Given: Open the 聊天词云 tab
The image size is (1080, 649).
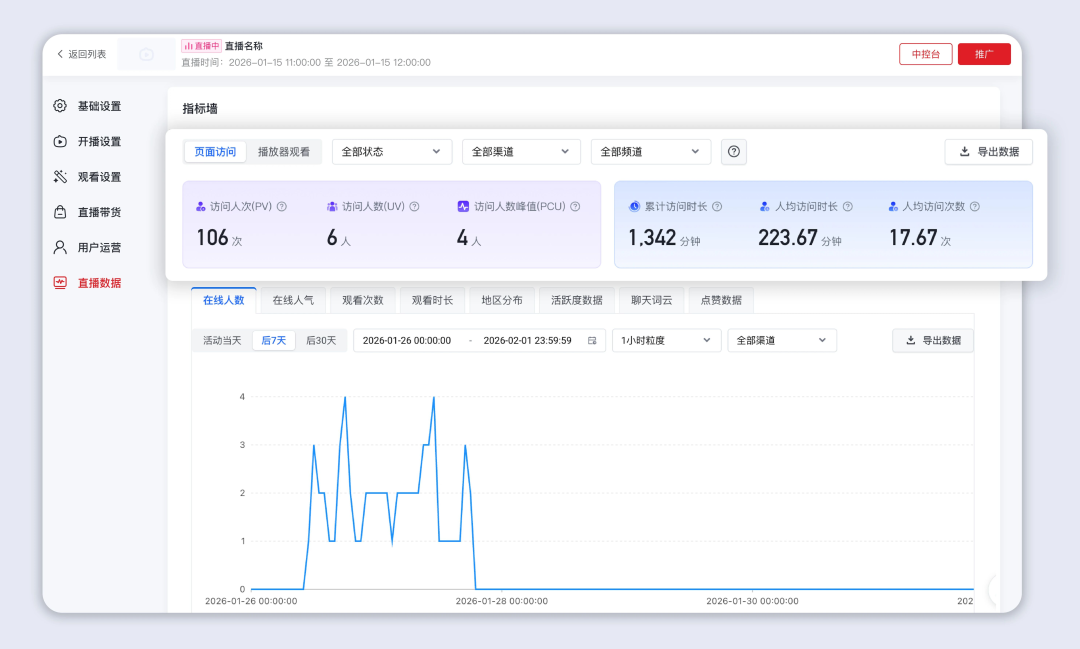Looking at the screenshot, I should 652,300.
